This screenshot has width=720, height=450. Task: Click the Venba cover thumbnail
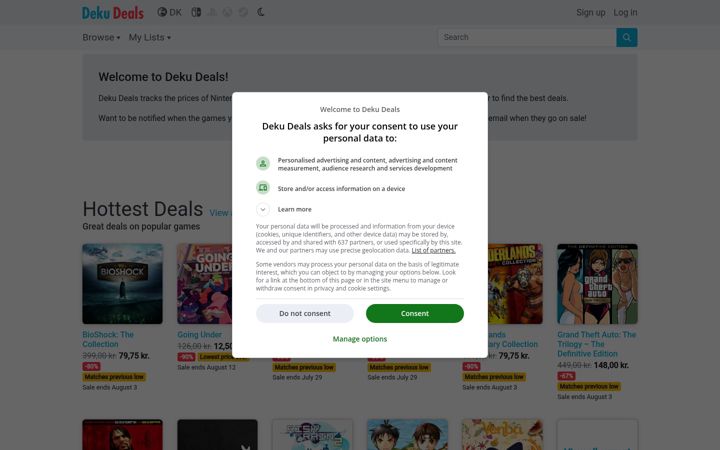tap(502, 434)
